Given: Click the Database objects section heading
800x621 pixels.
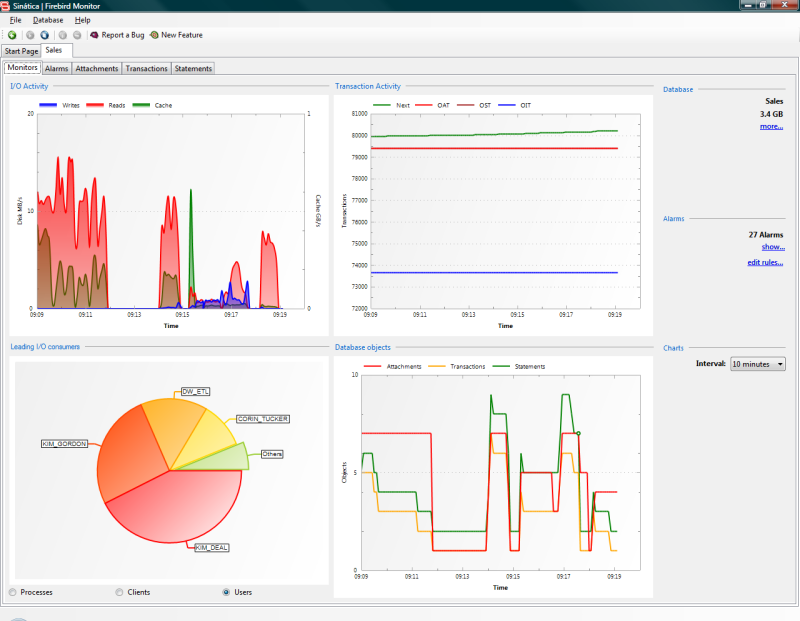Looking at the screenshot, I should click(363, 347).
